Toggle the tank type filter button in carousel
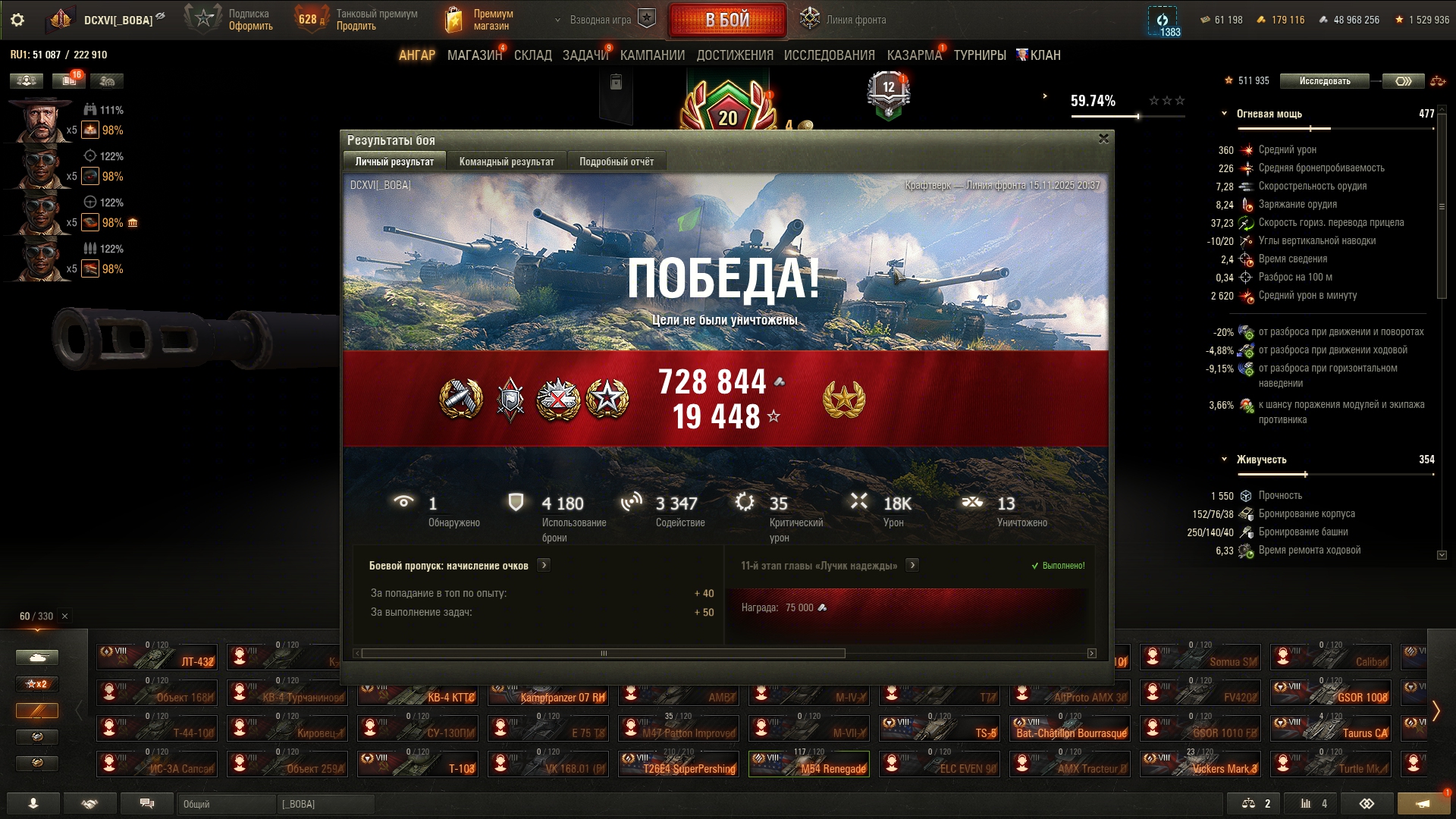Viewport: 1456px width, 819px height. [x=37, y=657]
